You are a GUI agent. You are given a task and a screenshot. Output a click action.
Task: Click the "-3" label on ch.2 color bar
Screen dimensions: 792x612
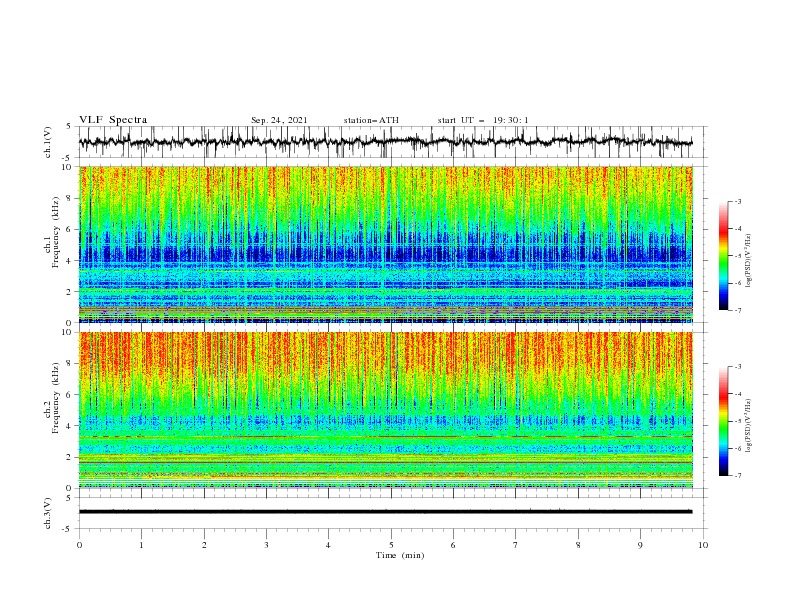point(738,367)
